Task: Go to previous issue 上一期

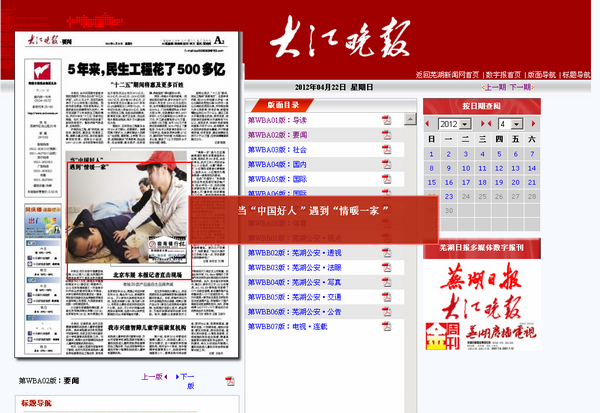Action: coord(495,87)
